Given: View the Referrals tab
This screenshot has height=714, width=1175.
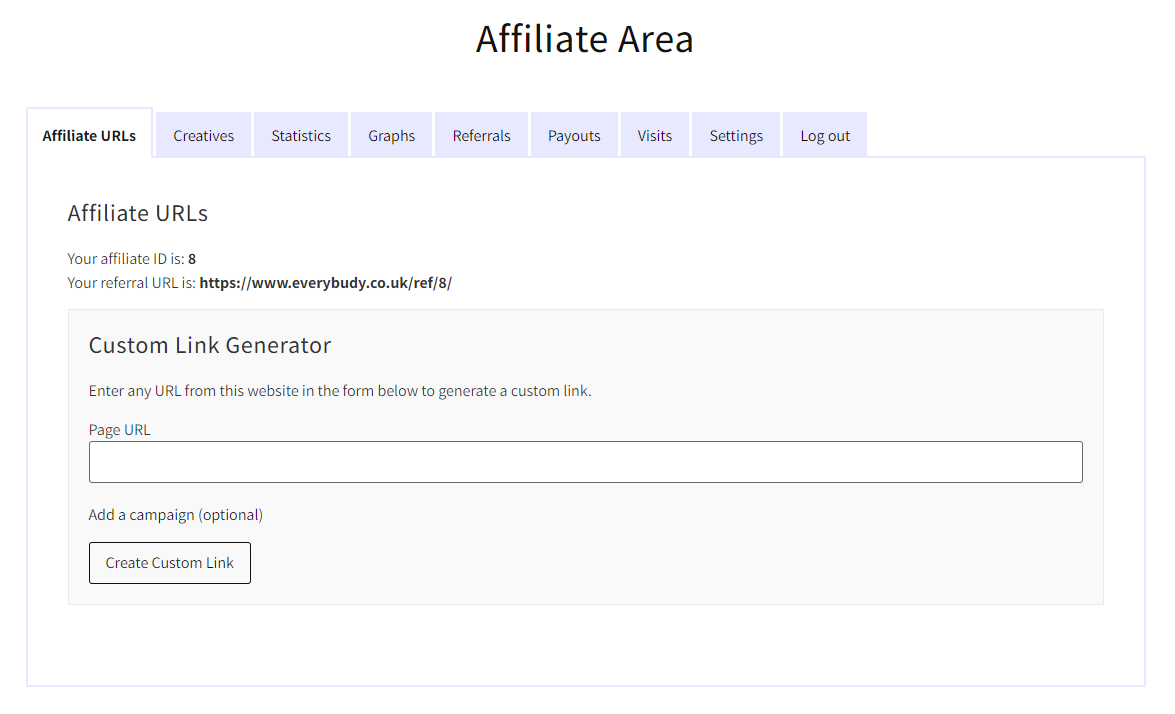Looking at the screenshot, I should point(481,136).
